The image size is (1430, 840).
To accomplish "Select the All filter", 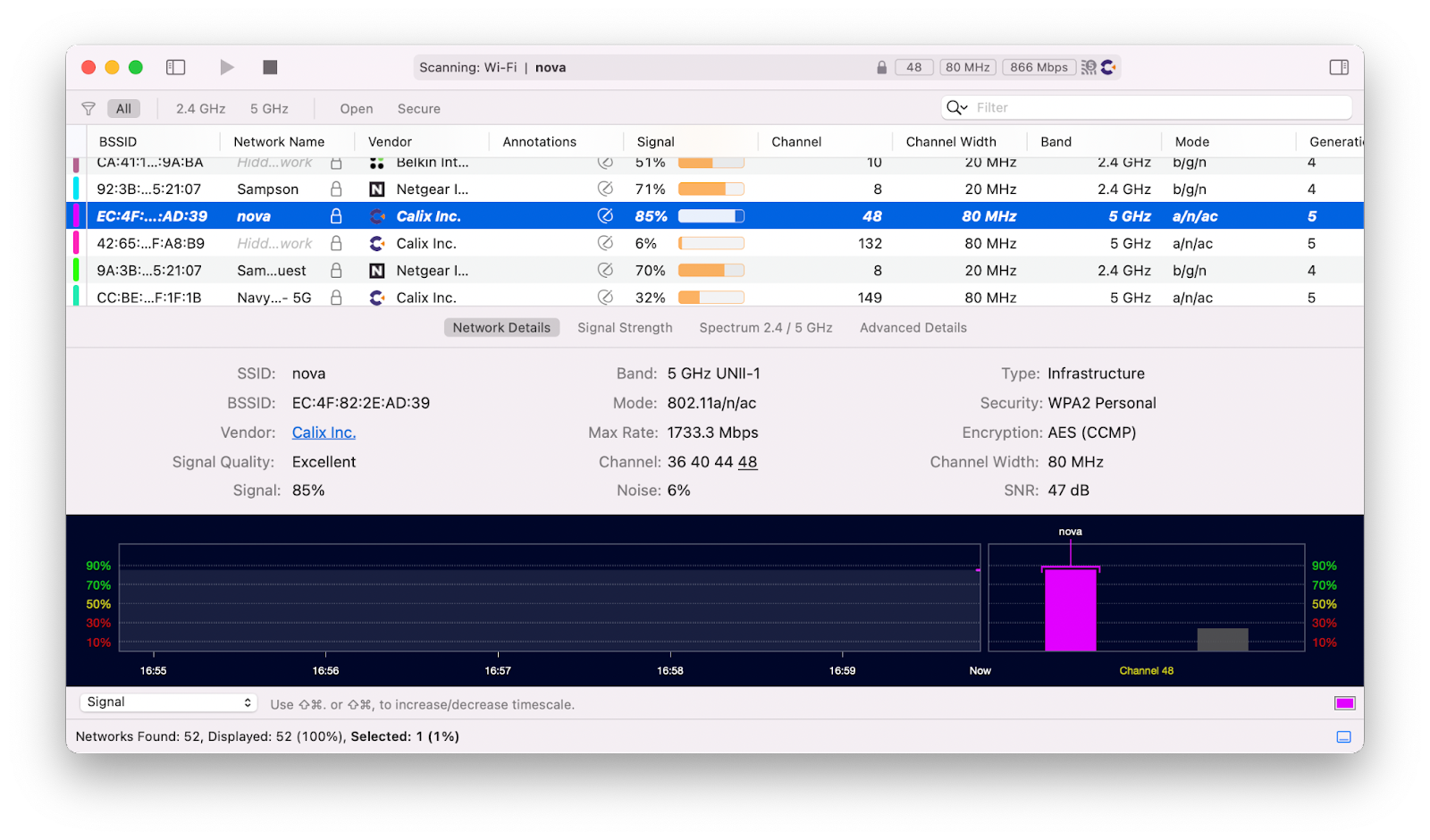I will (x=123, y=109).
